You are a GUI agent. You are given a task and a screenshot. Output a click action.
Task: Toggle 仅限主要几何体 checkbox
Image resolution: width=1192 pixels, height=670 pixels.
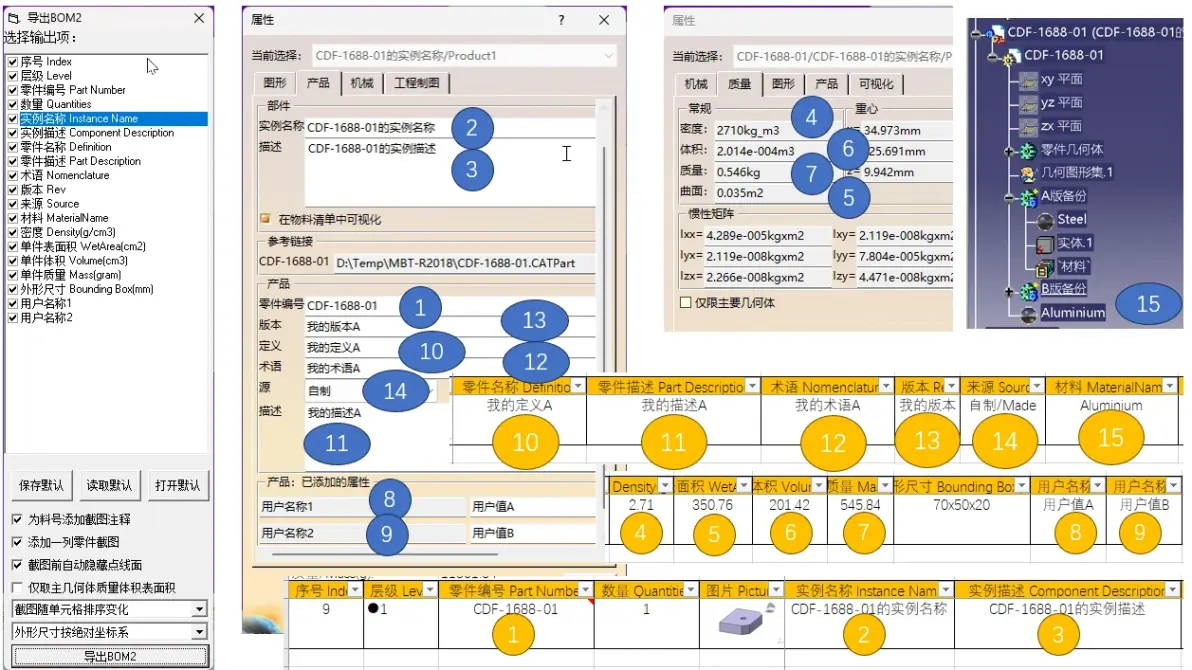[686, 303]
